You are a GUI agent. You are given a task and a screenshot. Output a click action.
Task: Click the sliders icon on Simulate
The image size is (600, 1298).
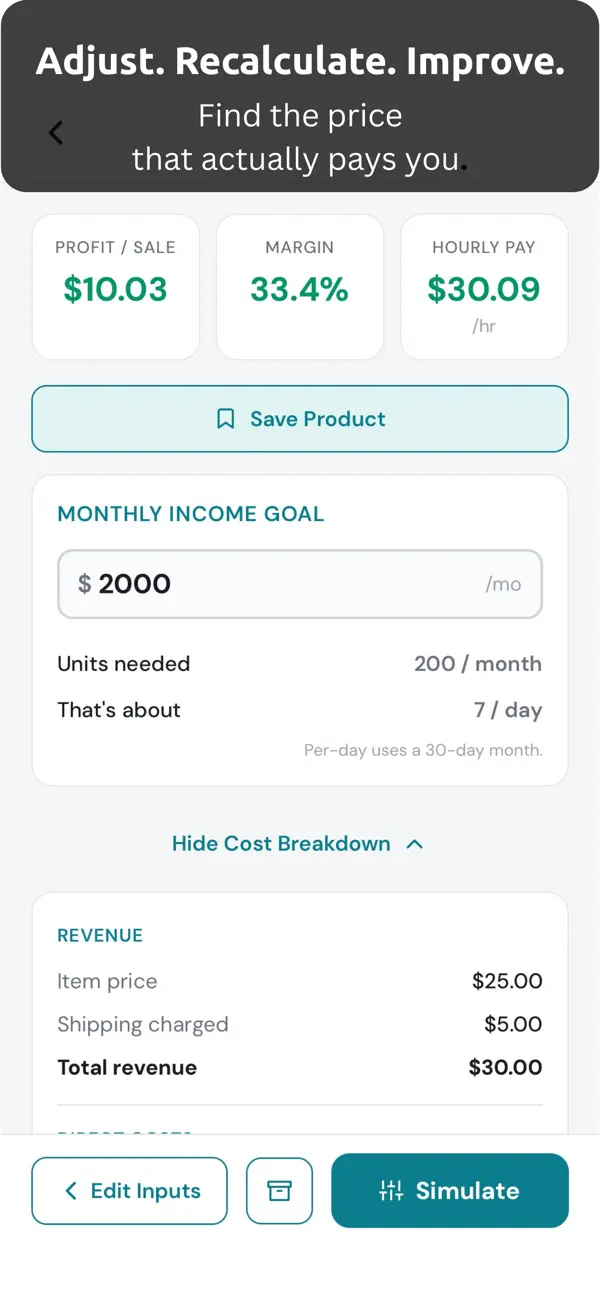pyautogui.click(x=391, y=1190)
